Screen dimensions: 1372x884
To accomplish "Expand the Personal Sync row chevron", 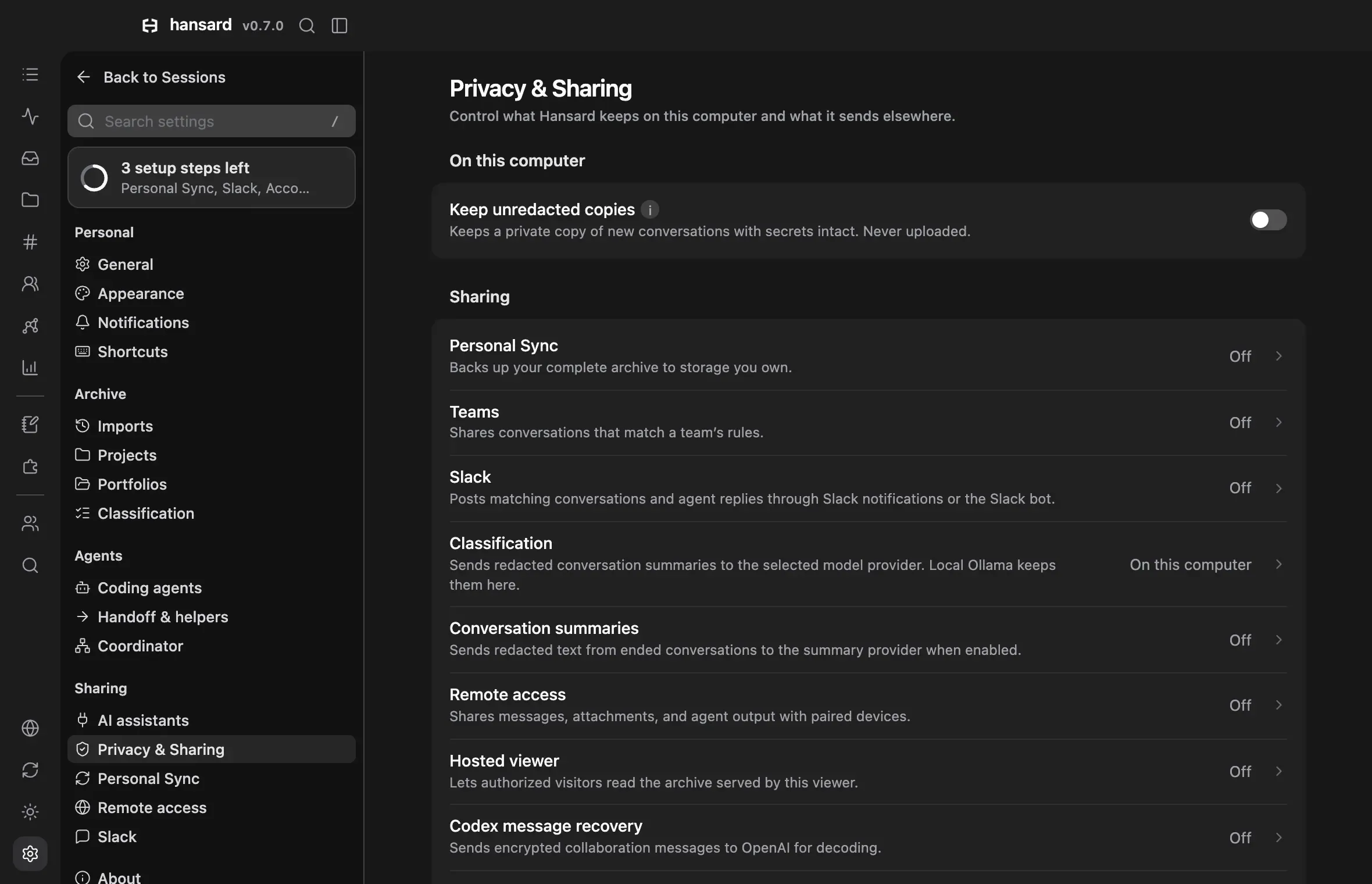I will point(1278,356).
